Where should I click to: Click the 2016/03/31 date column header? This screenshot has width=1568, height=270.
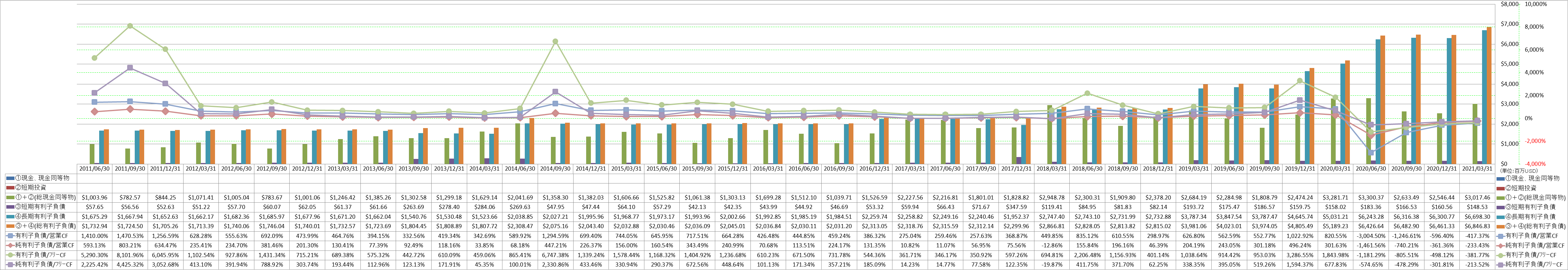click(769, 168)
